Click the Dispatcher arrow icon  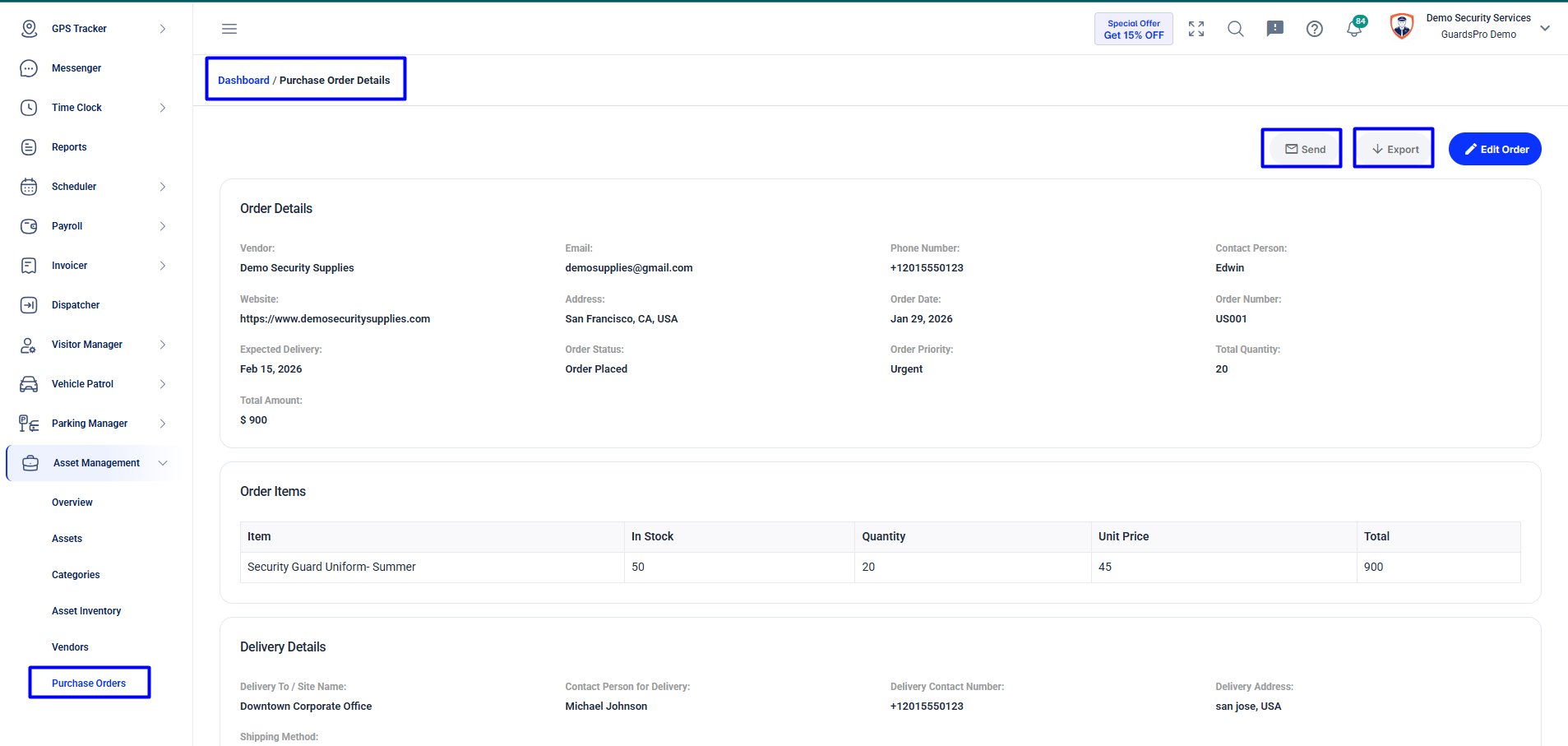[x=29, y=305]
